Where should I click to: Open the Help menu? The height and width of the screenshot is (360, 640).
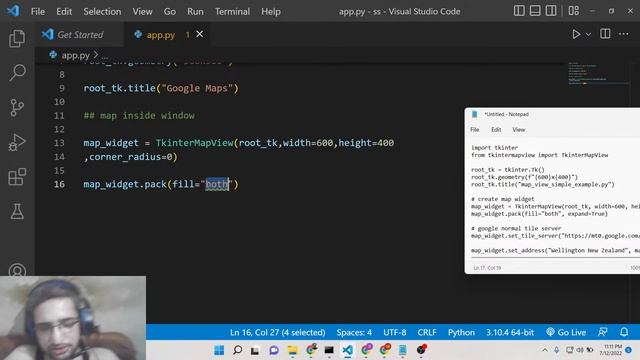[x=271, y=11]
